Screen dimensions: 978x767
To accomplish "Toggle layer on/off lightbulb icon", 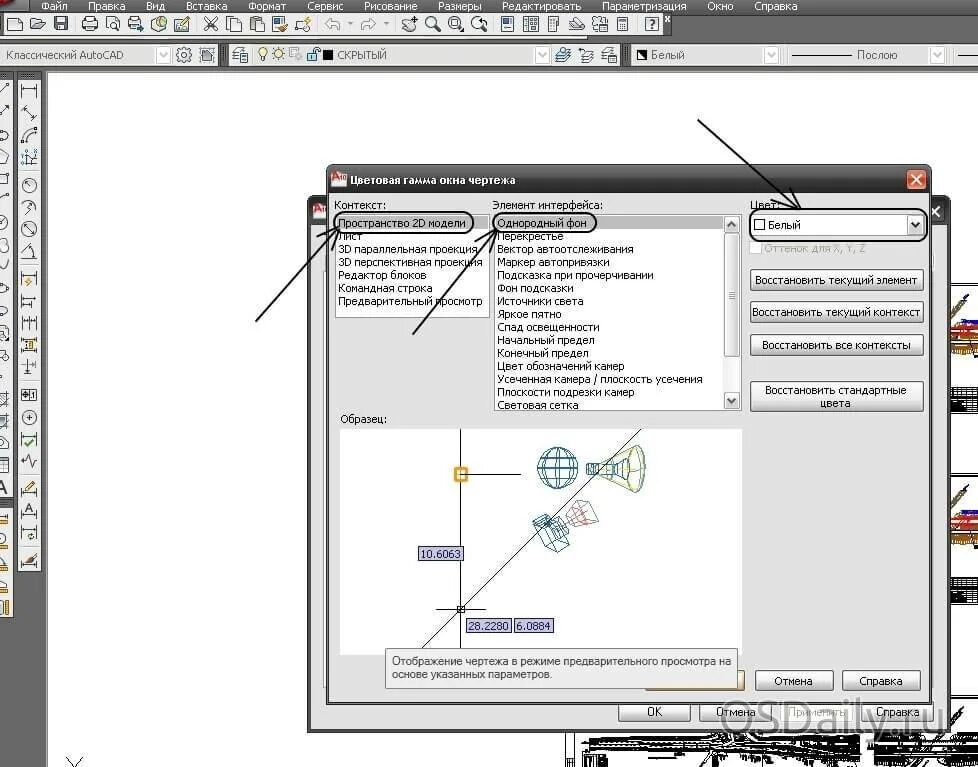I will (263, 55).
